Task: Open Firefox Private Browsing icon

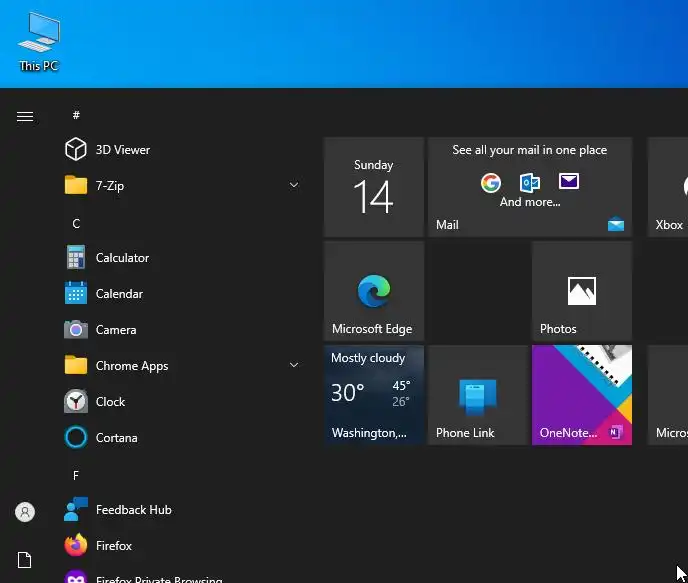Action: (76, 577)
